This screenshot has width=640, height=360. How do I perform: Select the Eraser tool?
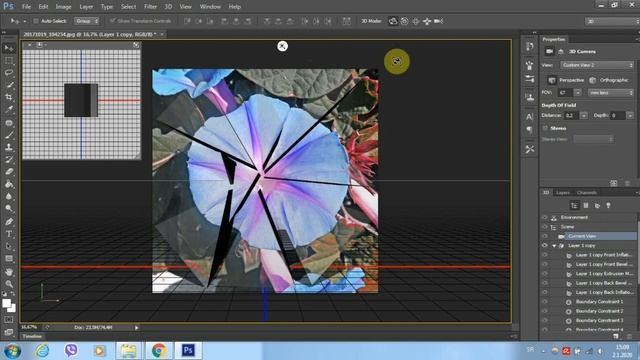point(9,172)
